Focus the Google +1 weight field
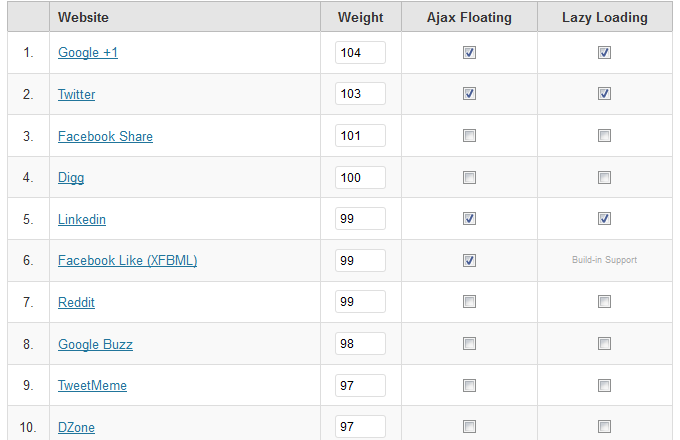Screen dimensions: 680x440 (x=360, y=52)
